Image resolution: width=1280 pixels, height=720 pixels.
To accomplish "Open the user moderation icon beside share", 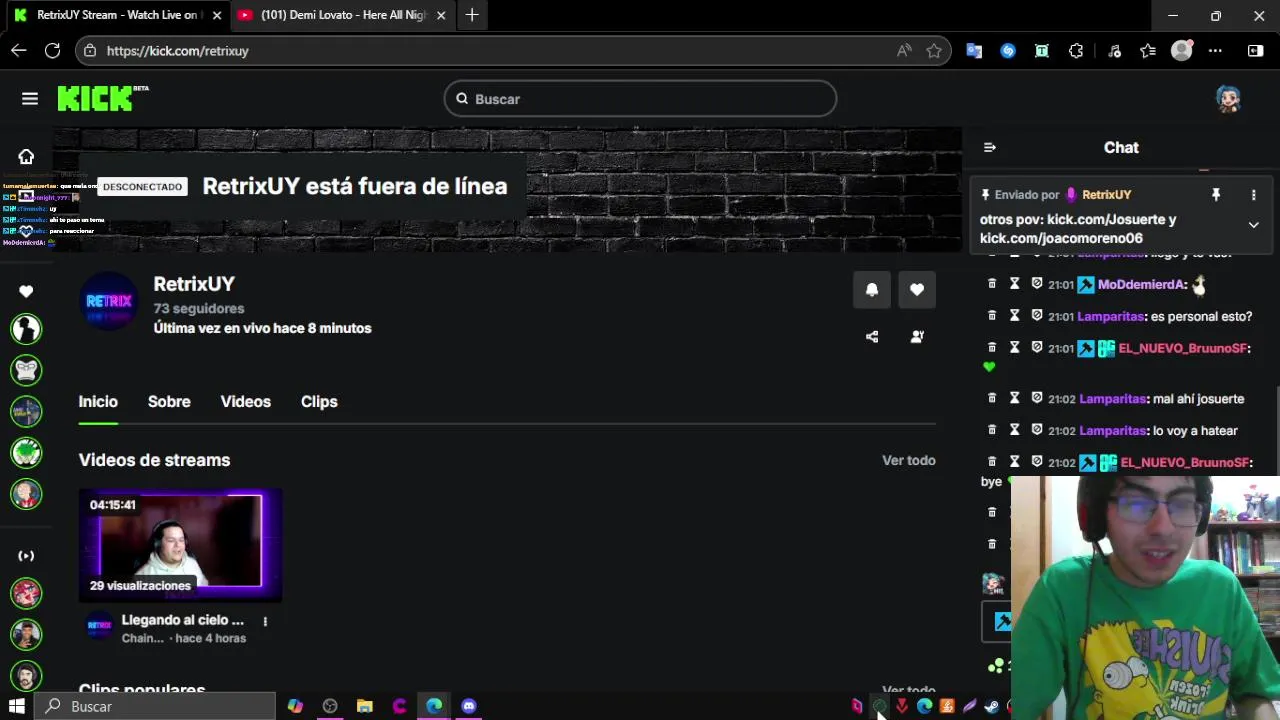I will coord(917,337).
